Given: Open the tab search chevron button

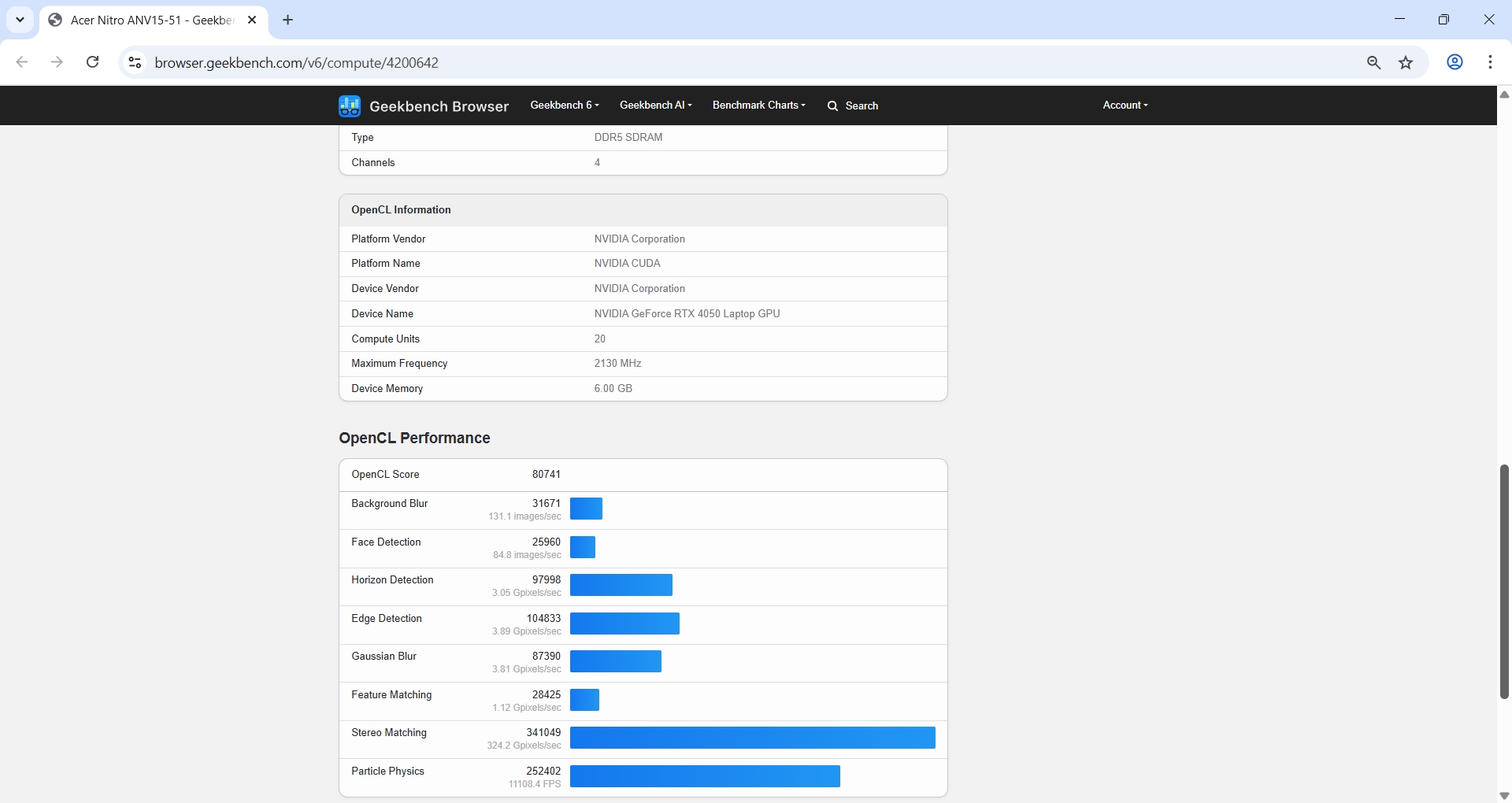Looking at the screenshot, I should click(20, 20).
